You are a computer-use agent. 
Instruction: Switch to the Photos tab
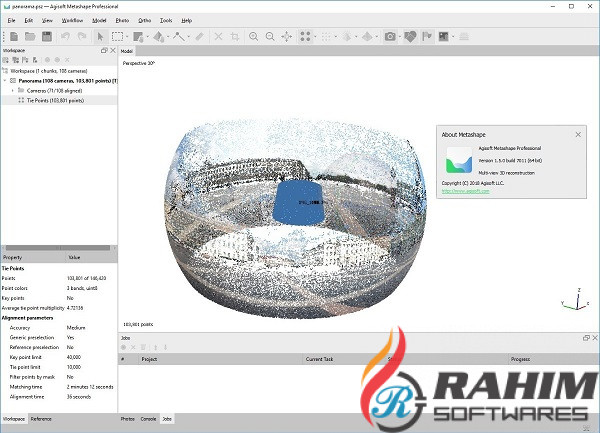[127, 419]
